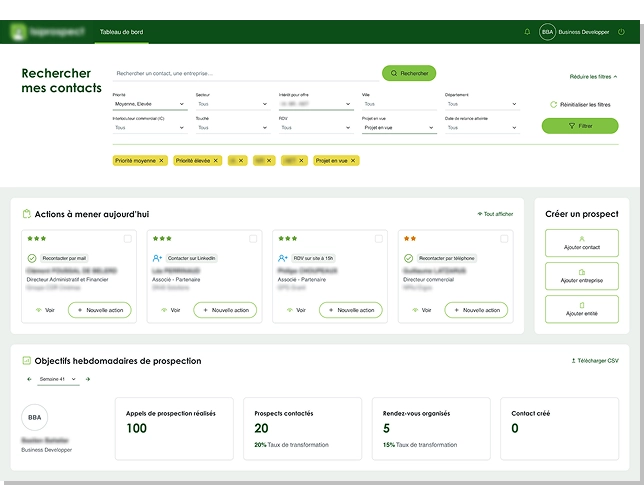Tick the checkbox on Contacter sur LinkedIn card
The width and height of the screenshot is (644, 500).
coord(253,239)
